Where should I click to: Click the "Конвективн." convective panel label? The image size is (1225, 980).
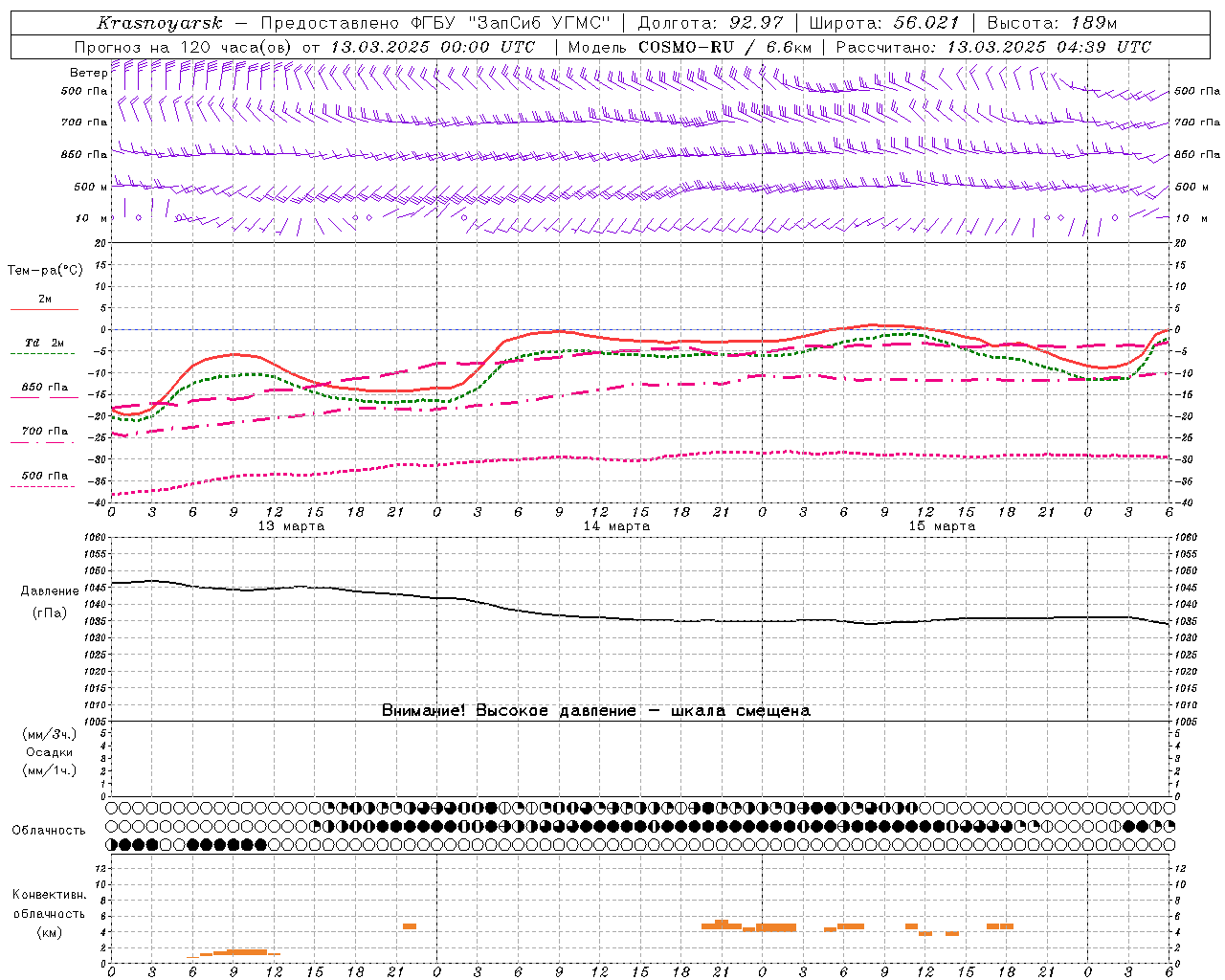point(49,895)
